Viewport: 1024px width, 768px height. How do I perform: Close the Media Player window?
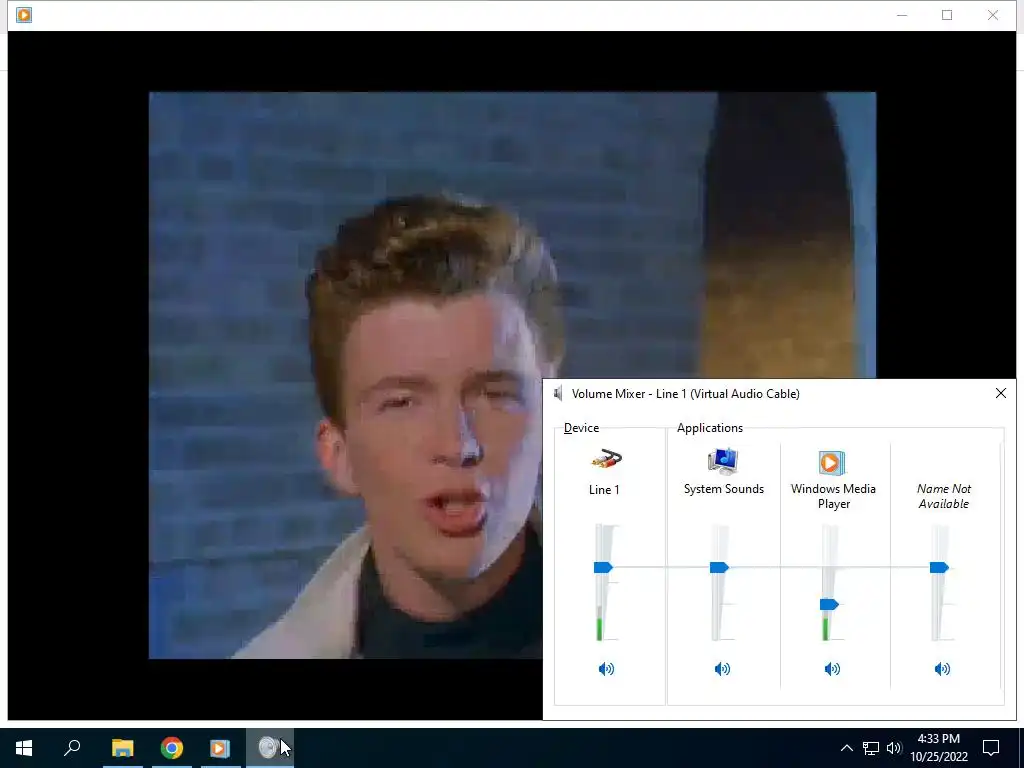pyautogui.click(x=993, y=15)
